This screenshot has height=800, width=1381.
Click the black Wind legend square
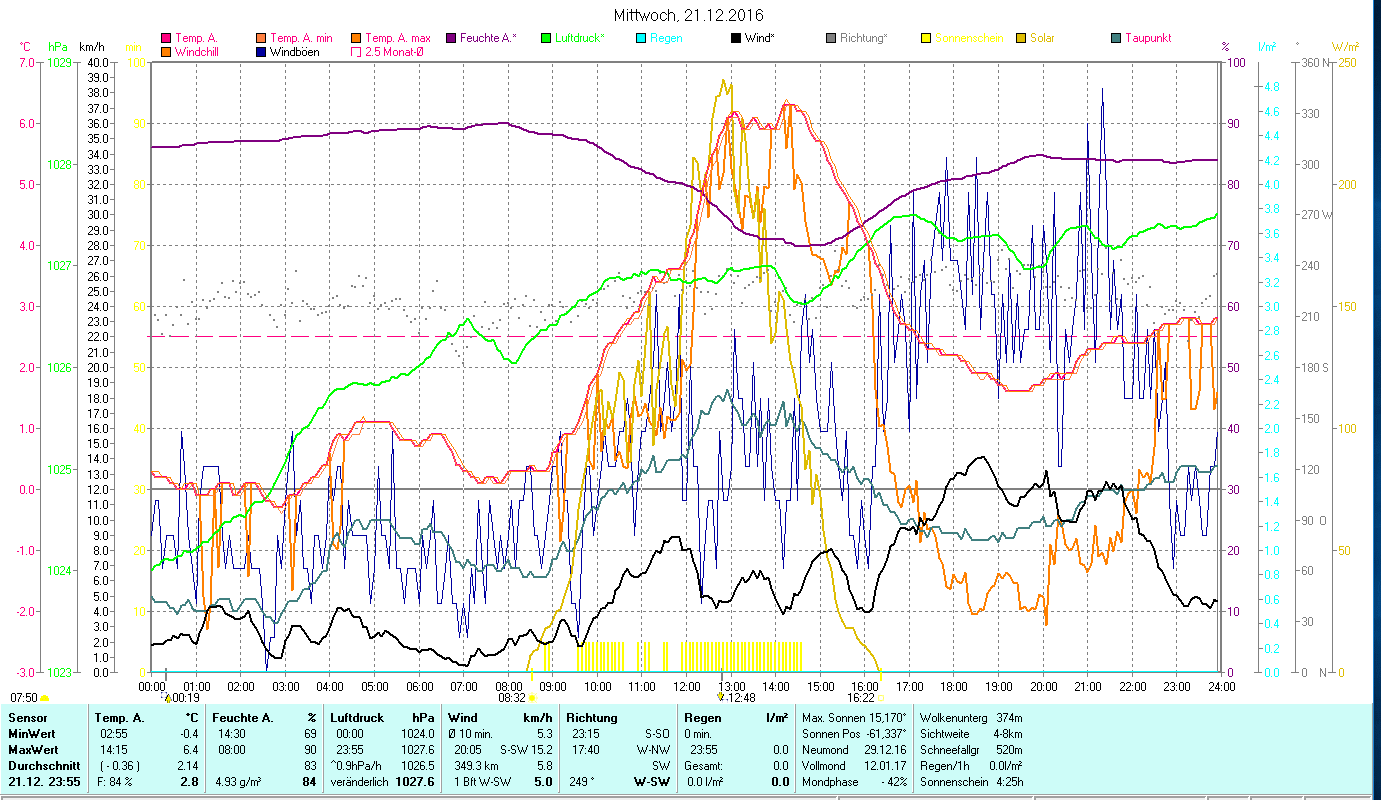[x=736, y=39]
